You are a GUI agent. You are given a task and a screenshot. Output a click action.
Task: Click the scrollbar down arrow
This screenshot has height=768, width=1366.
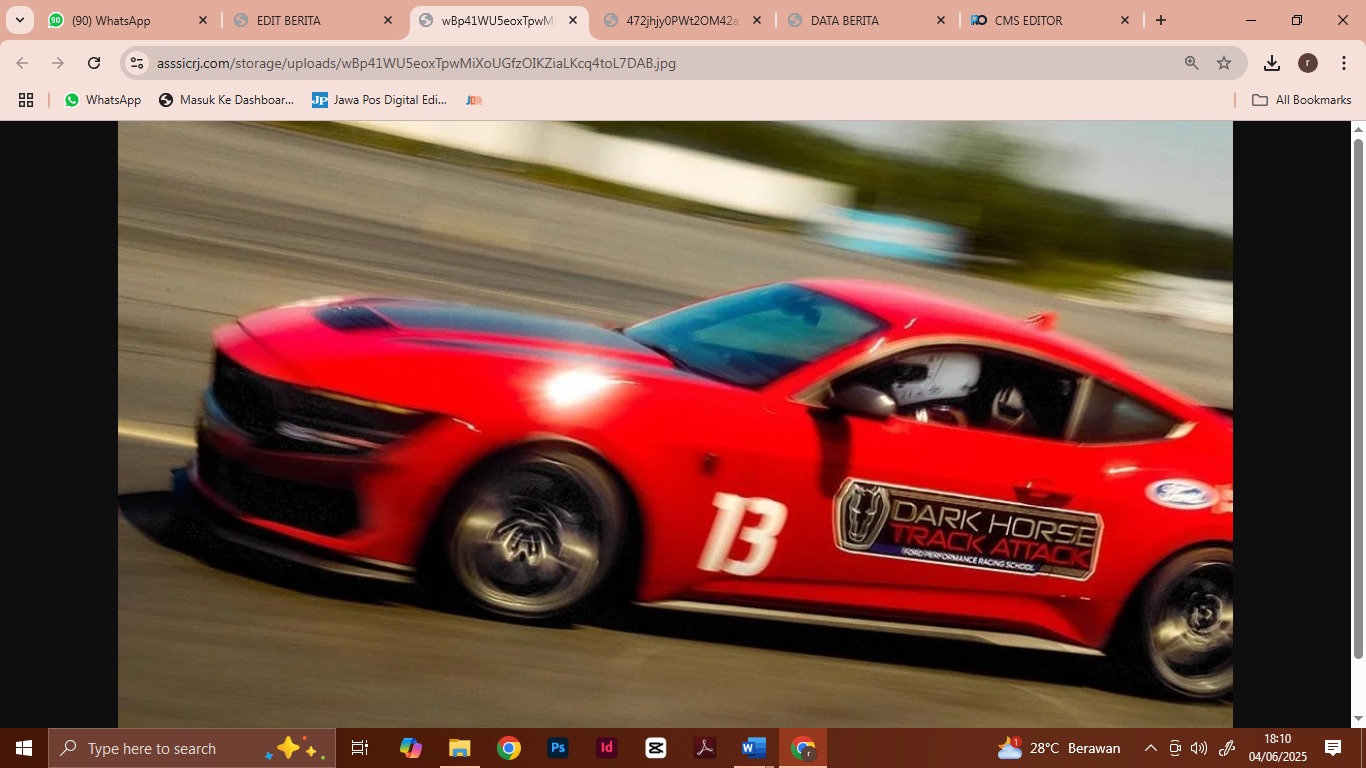pyautogui.click(x=1358, y=719)
